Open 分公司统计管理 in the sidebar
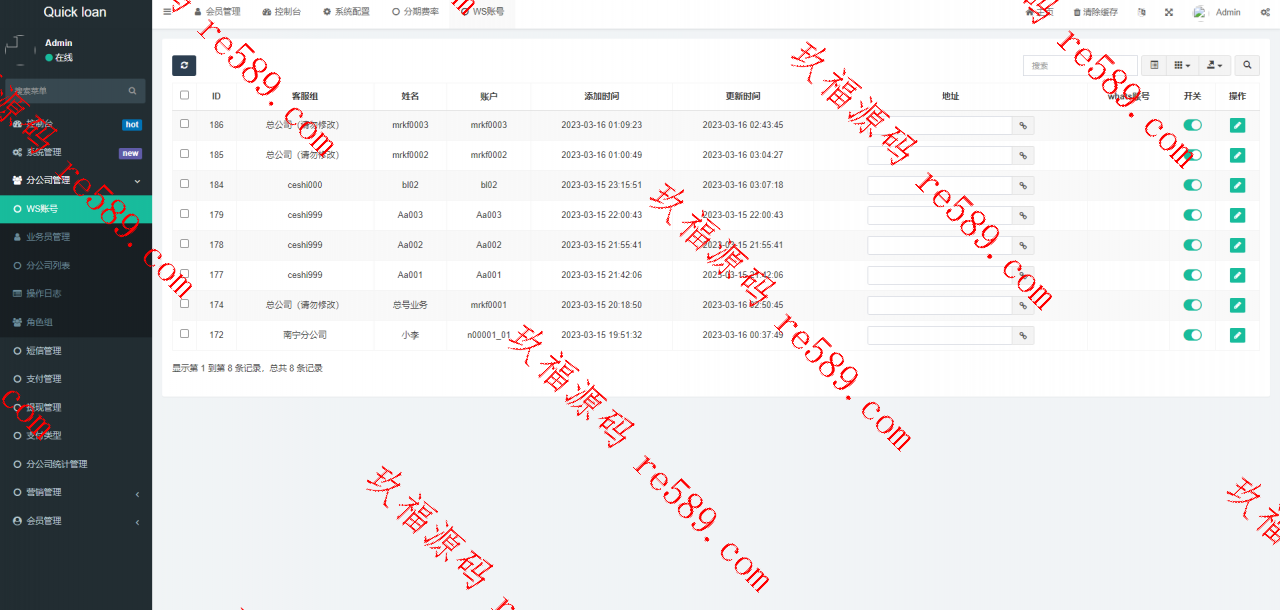The width and height of the screenshot is (1280, 610). [76, 464]
